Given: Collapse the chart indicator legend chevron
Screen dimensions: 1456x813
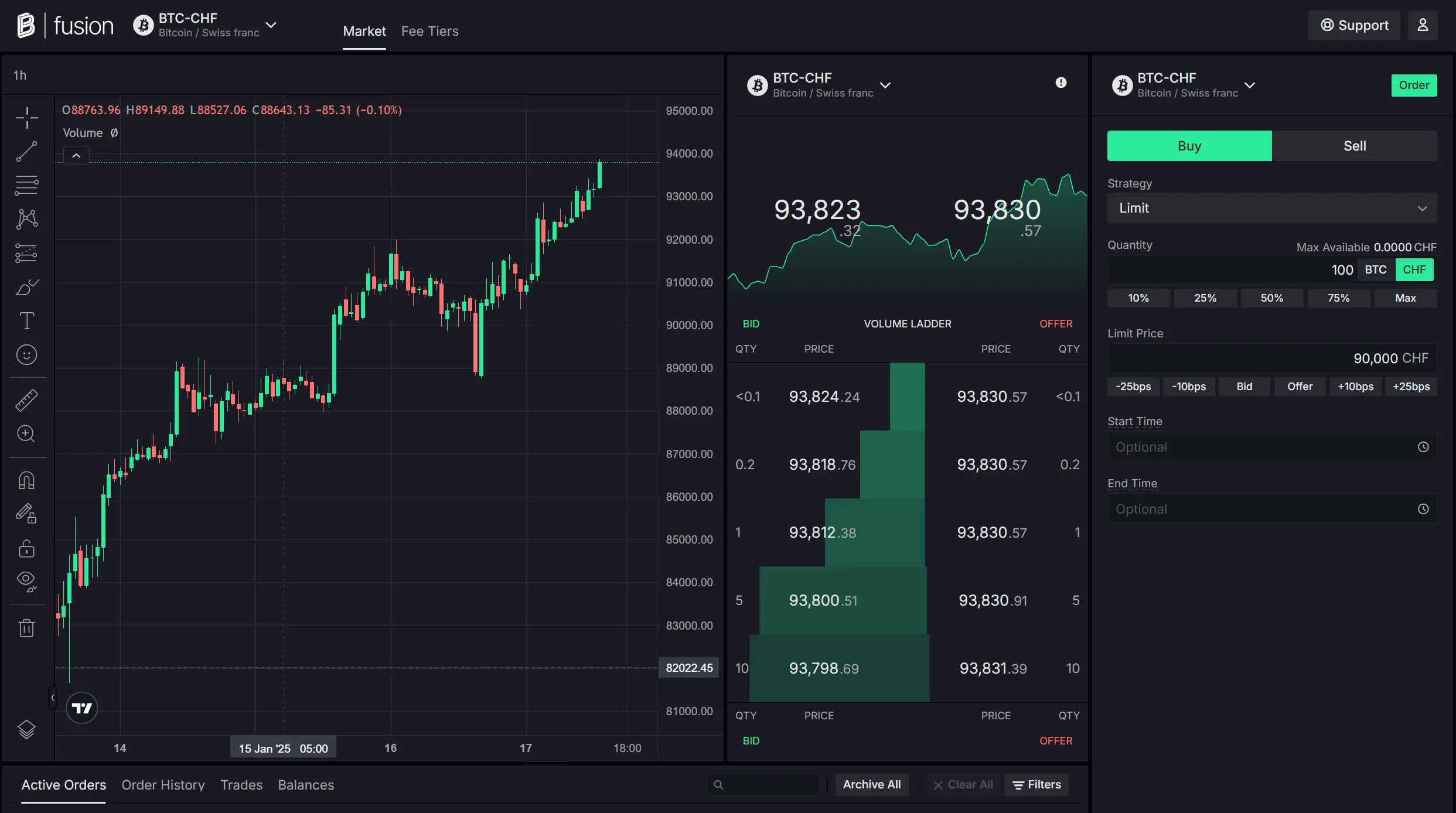Looking at the screenshot, I should coord(76,156).
